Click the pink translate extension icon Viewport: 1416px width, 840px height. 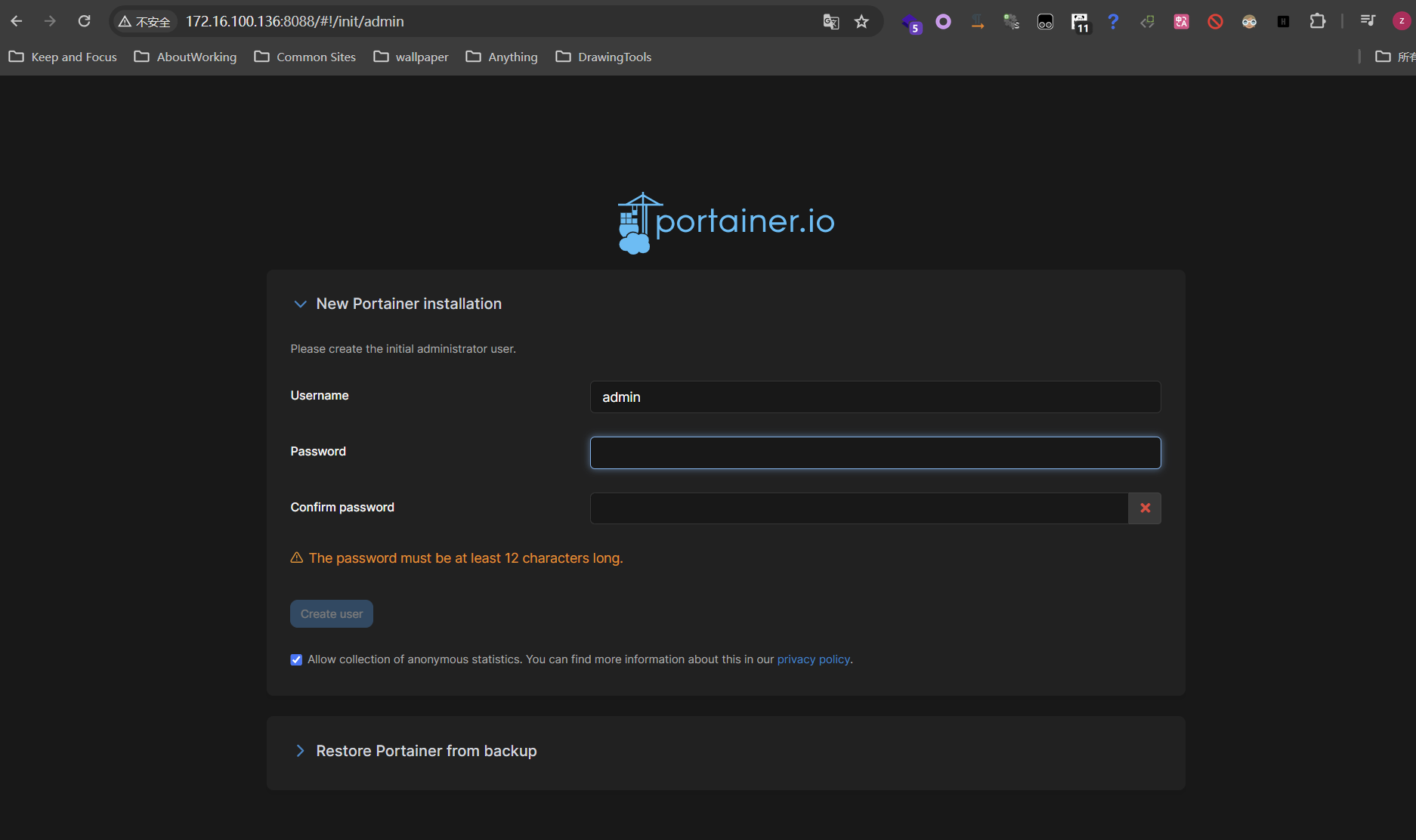[1181, 22]
